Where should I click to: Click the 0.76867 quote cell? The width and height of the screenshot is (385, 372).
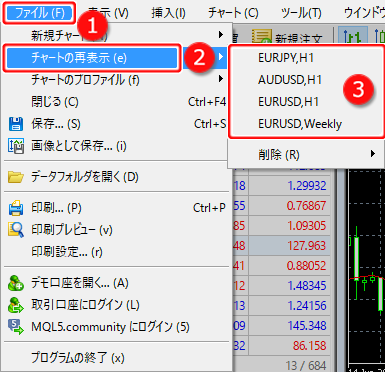tap(289, 206)
